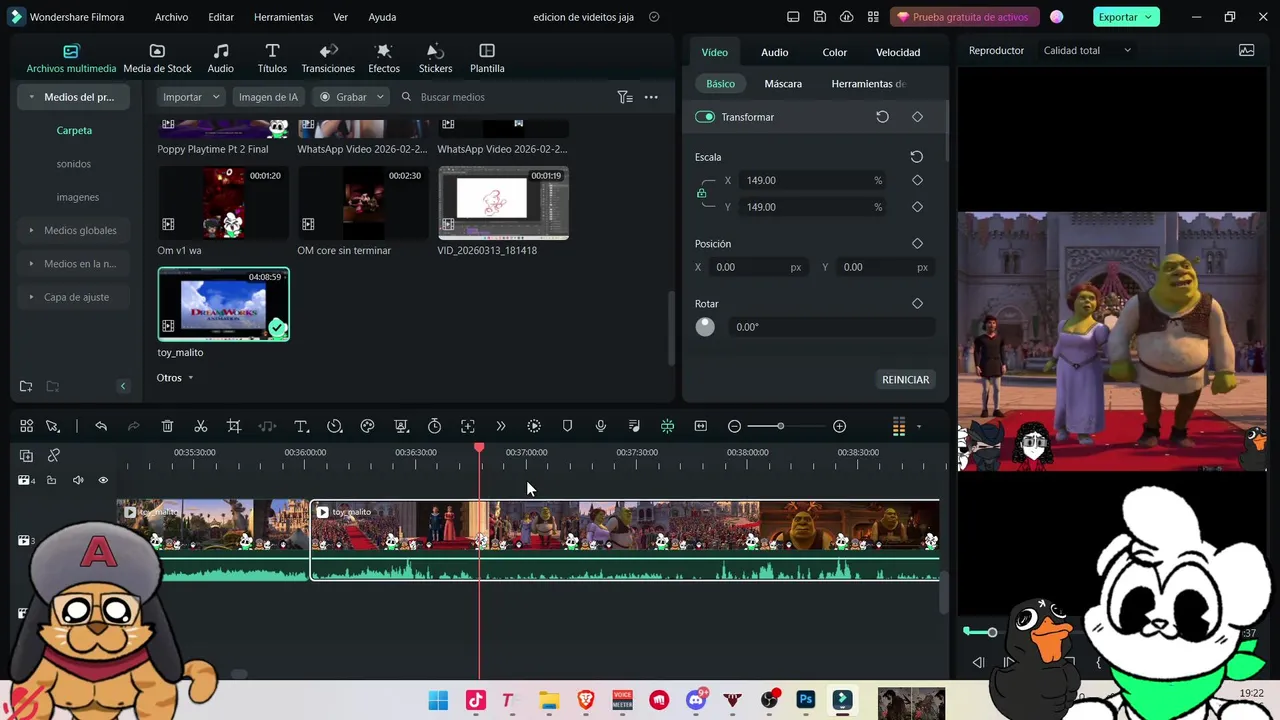Screen dimensions: 1280x720
Task: Open the Herramientas menu
Action: tap(283, 17)
